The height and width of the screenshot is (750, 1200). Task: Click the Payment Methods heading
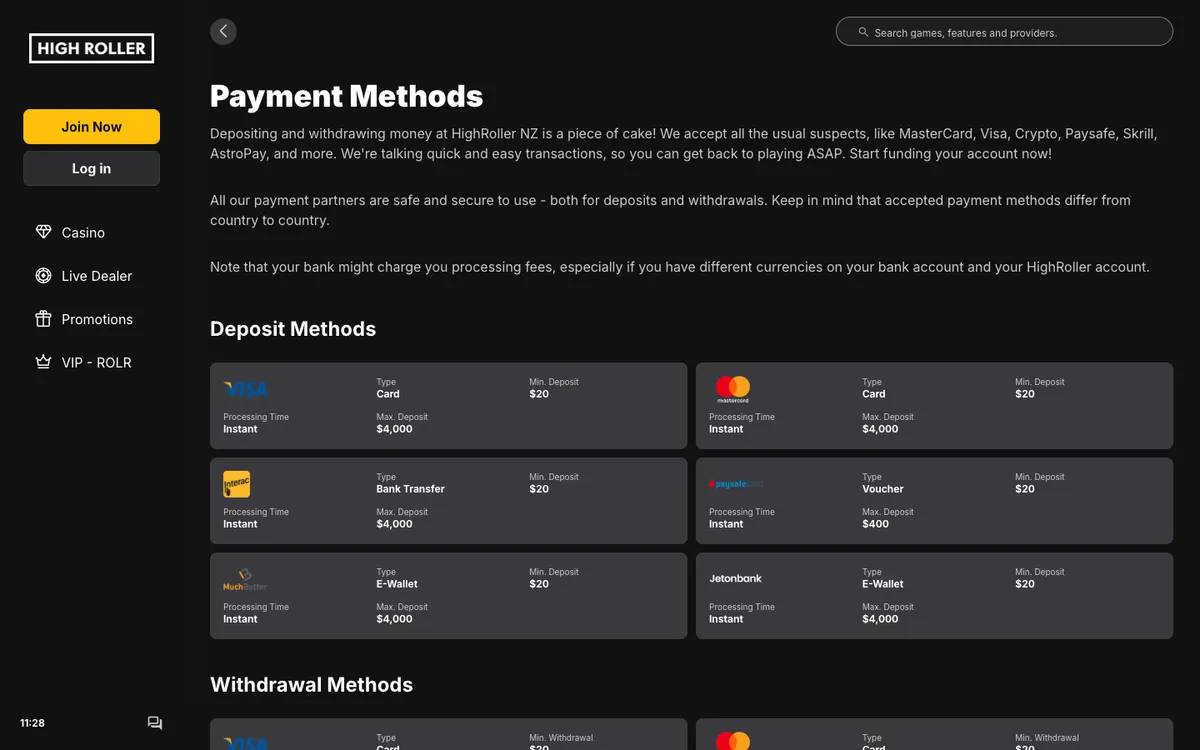[346, 96]
